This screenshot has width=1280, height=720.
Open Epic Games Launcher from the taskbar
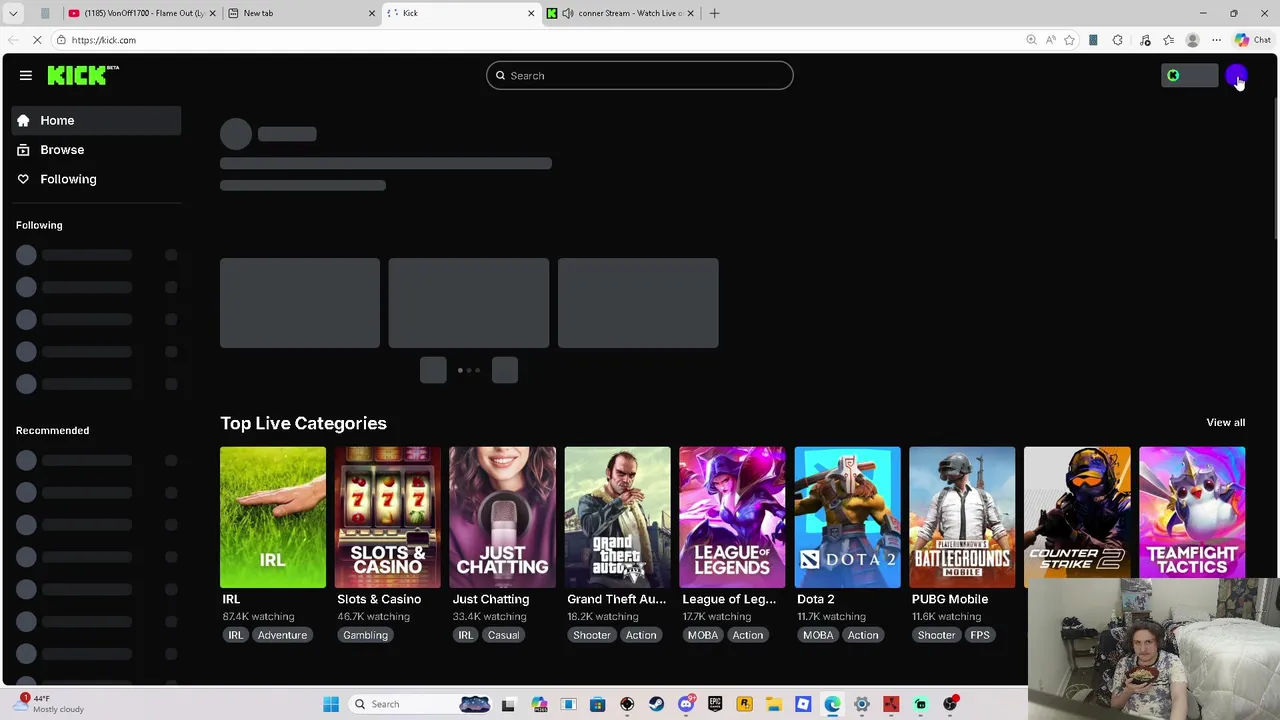(x=715, y=704)
